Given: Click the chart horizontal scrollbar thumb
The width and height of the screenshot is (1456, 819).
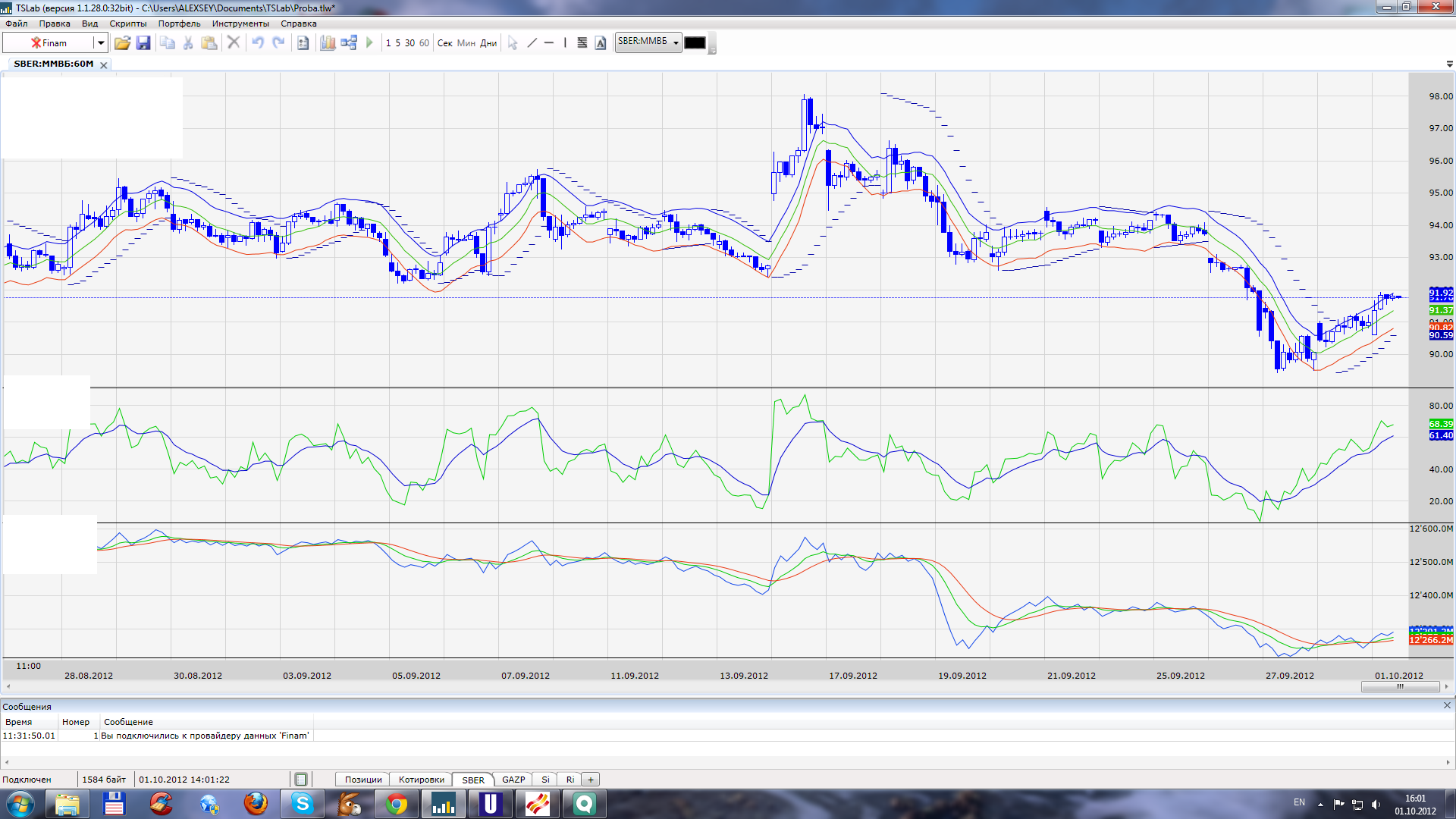Looking at the screenshot, I should 1400,687.
